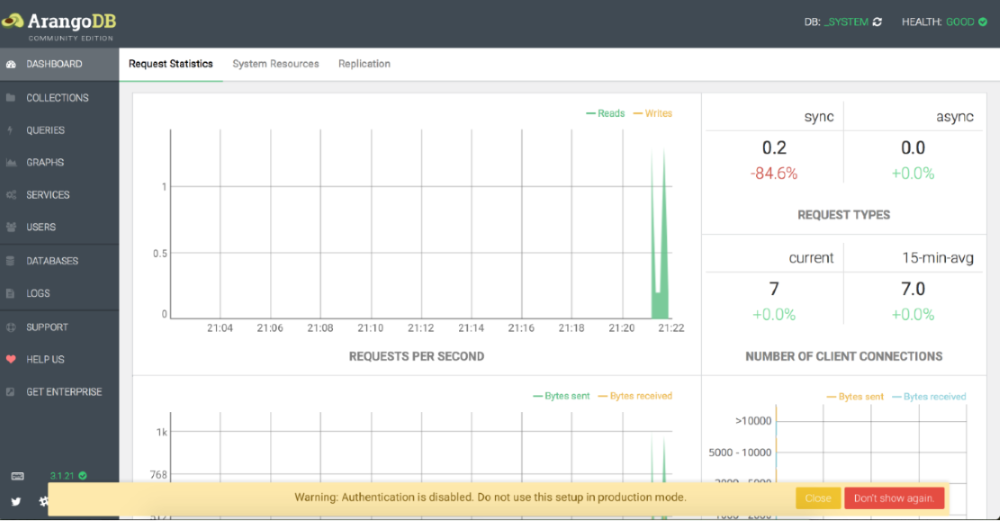Click the 3.1.21 version number link
Viewport: 1000px width, 521px height.
[63, 476]
